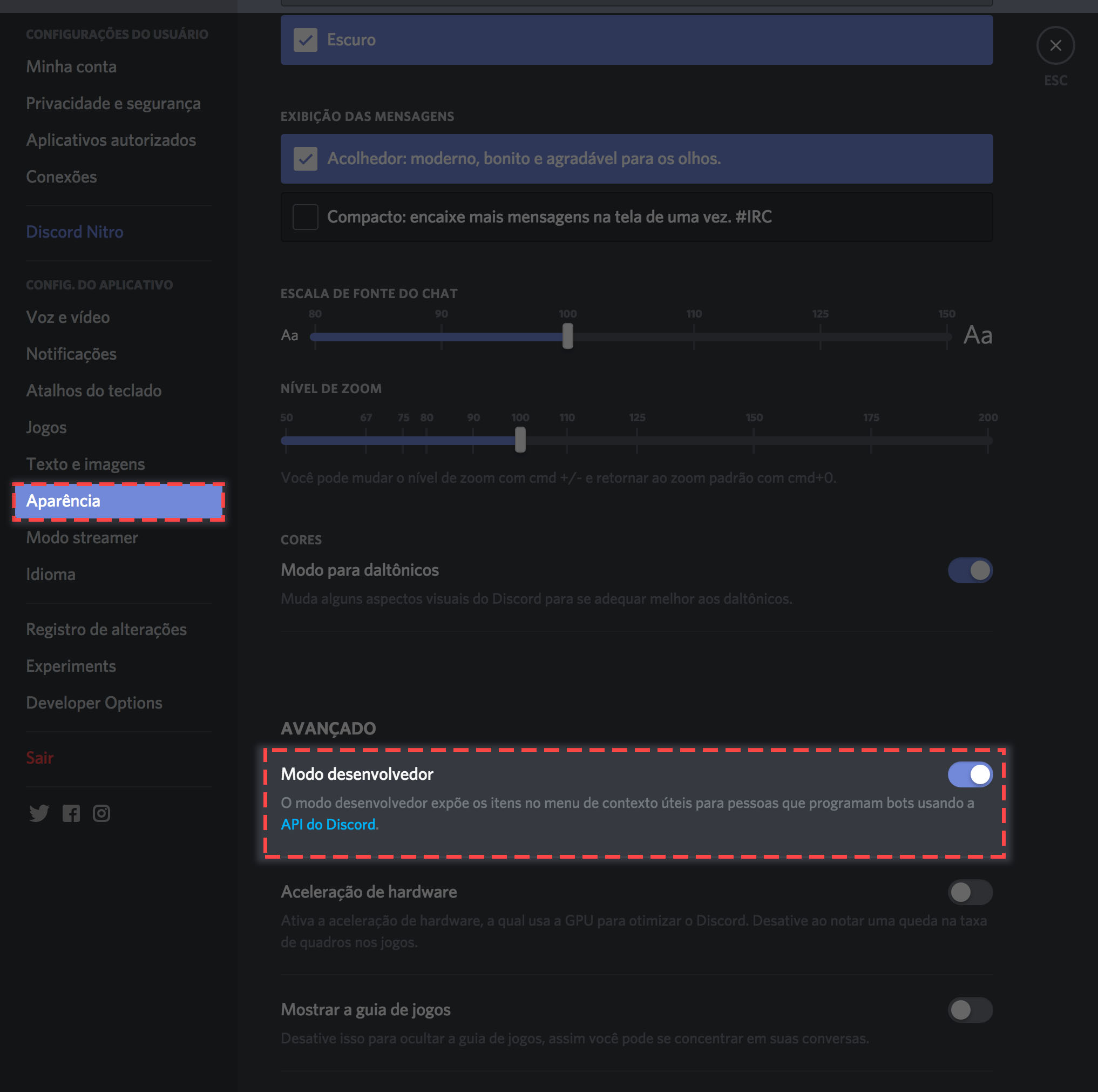
Task: Click API do Discord hyperlink
Action: [328, 824]
